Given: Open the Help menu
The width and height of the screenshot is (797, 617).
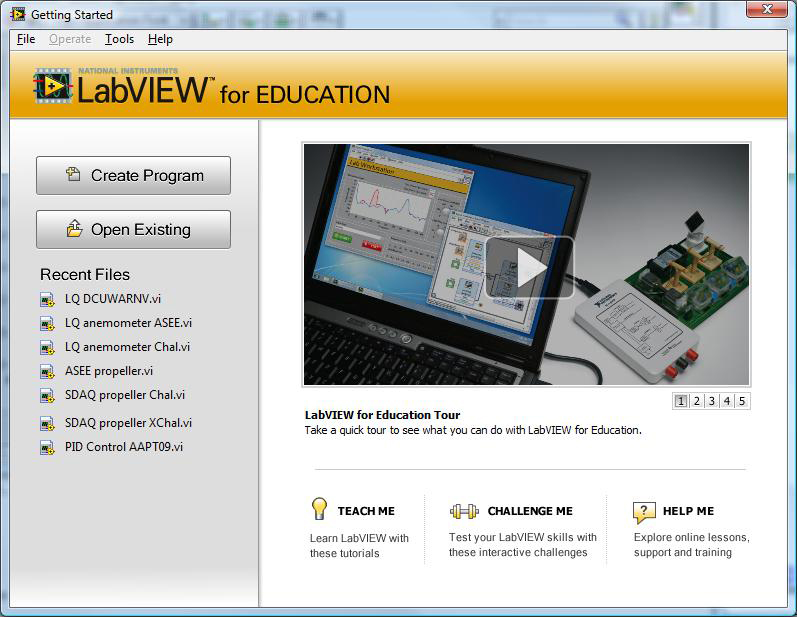Looking at the screenshot, I should point(160,39).
